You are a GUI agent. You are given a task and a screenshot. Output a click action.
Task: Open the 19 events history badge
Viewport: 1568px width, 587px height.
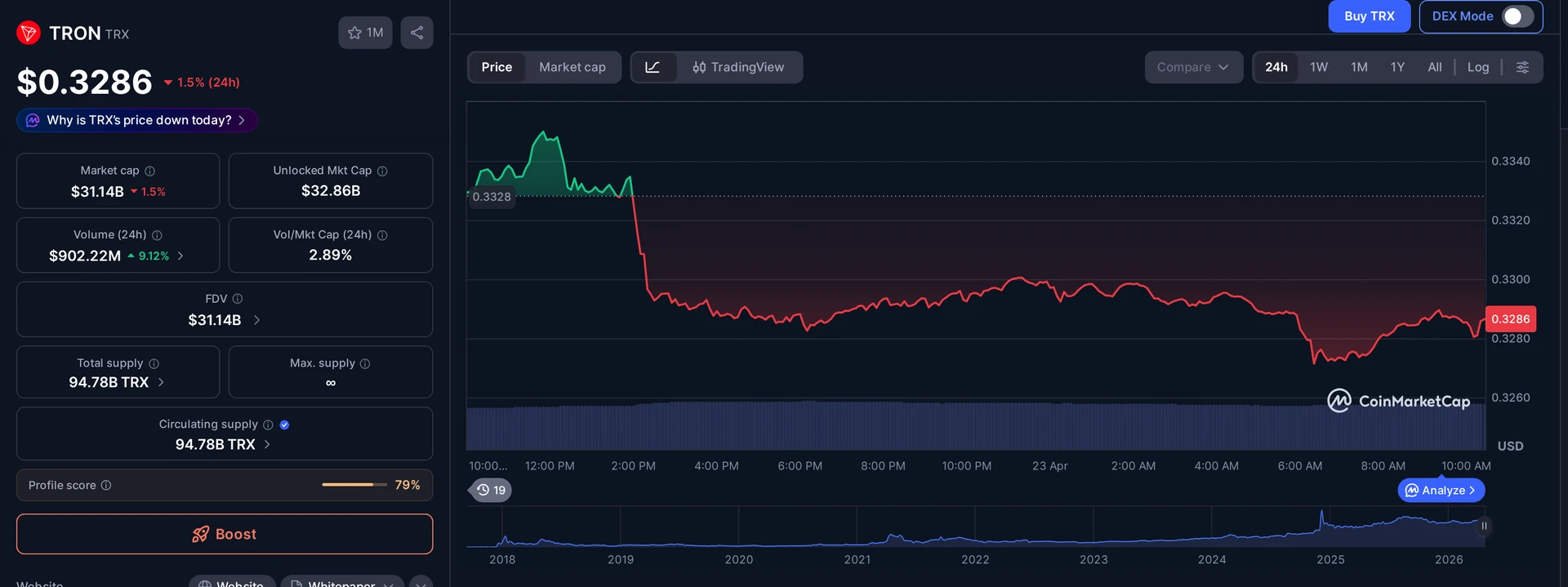[491, 490]
